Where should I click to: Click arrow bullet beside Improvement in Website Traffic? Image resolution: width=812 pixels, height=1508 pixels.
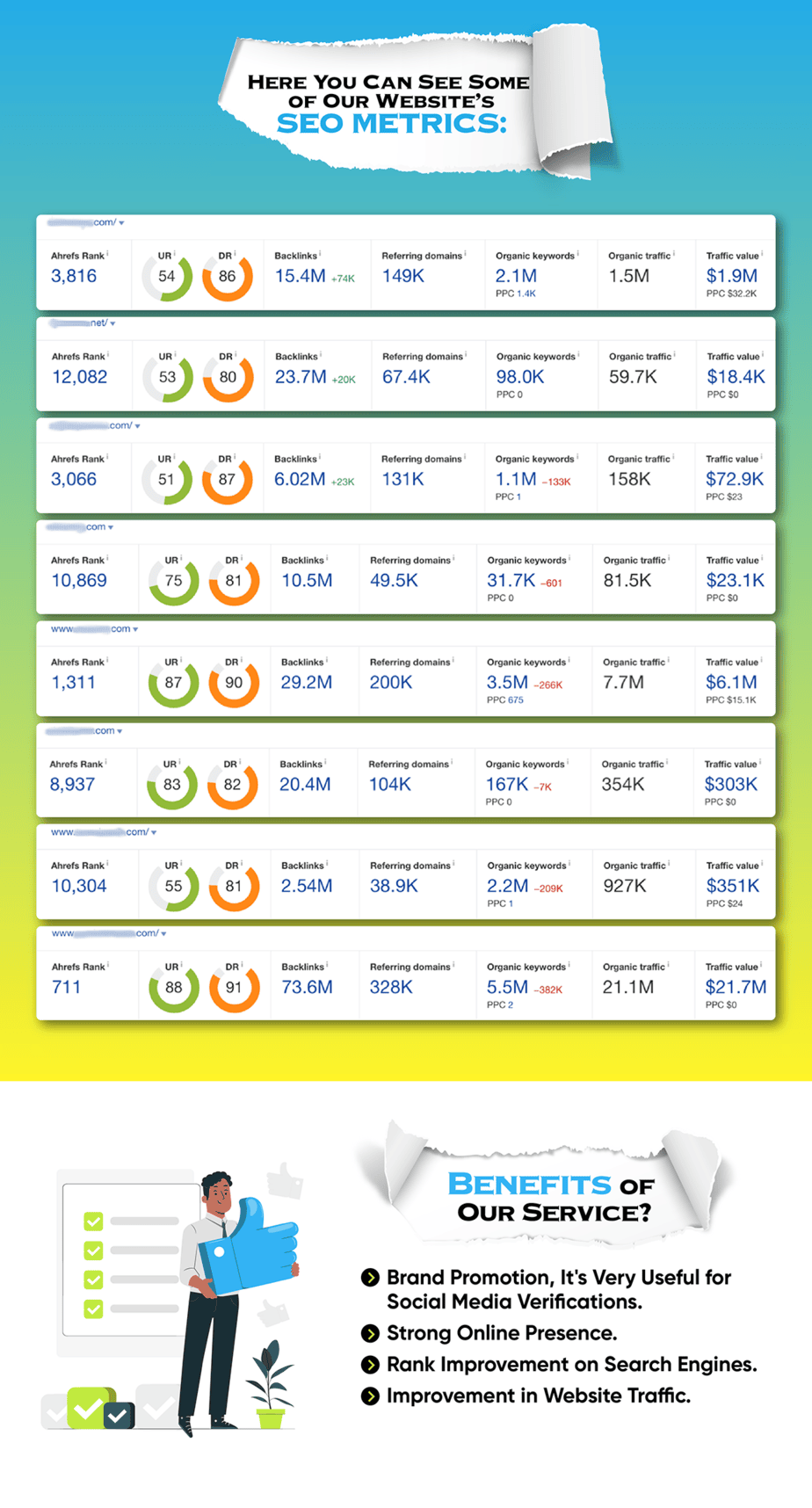click(371, 1396)
